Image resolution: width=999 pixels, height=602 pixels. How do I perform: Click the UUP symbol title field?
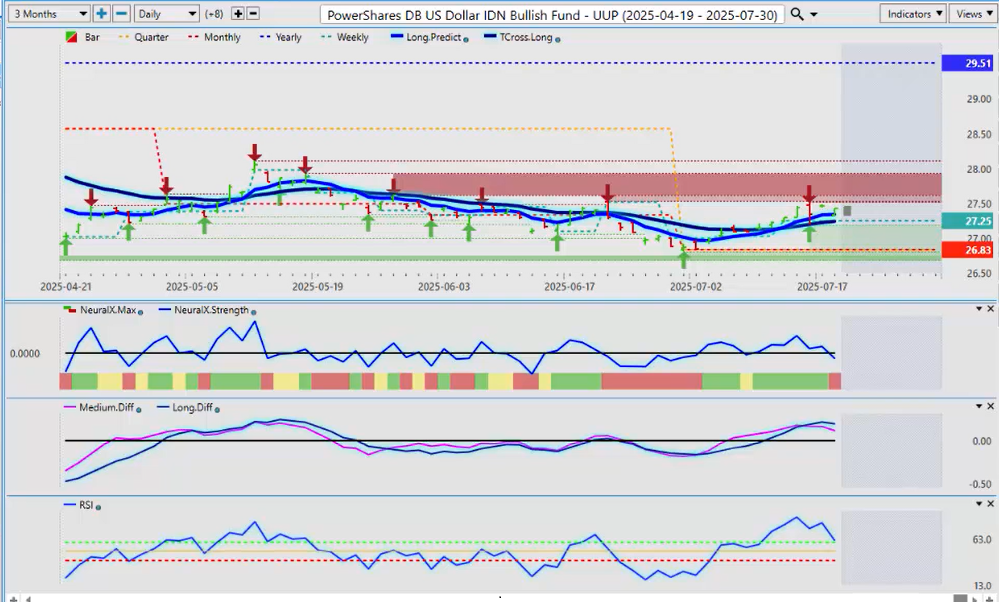(x=552, y=15)
